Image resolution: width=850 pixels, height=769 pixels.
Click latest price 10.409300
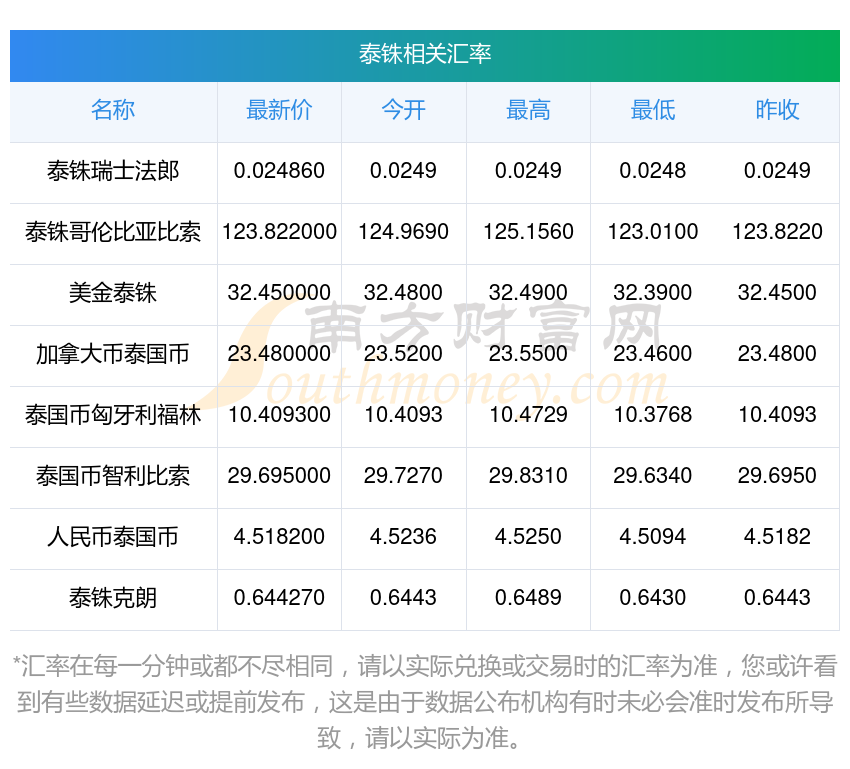279,415
